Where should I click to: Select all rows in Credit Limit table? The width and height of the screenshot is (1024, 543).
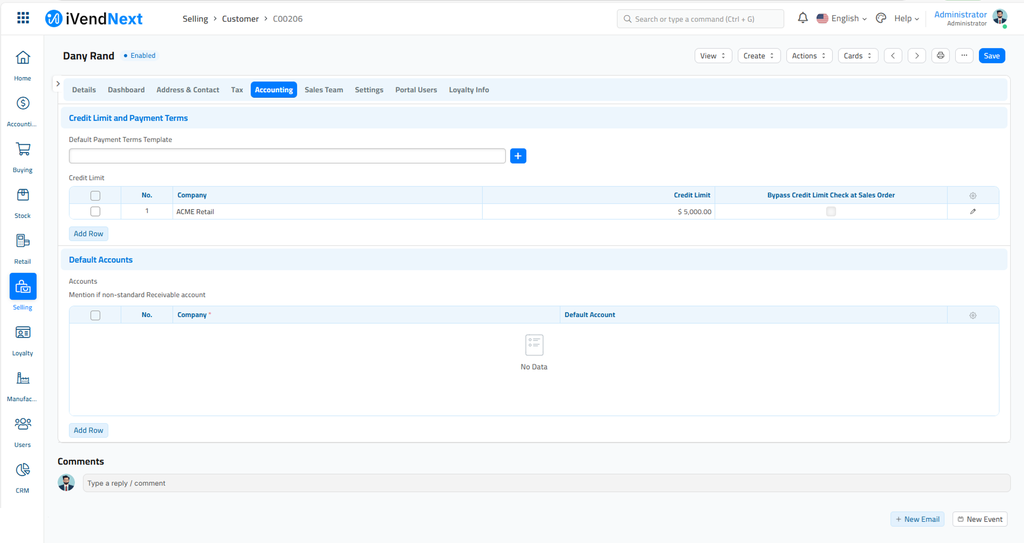95,195
